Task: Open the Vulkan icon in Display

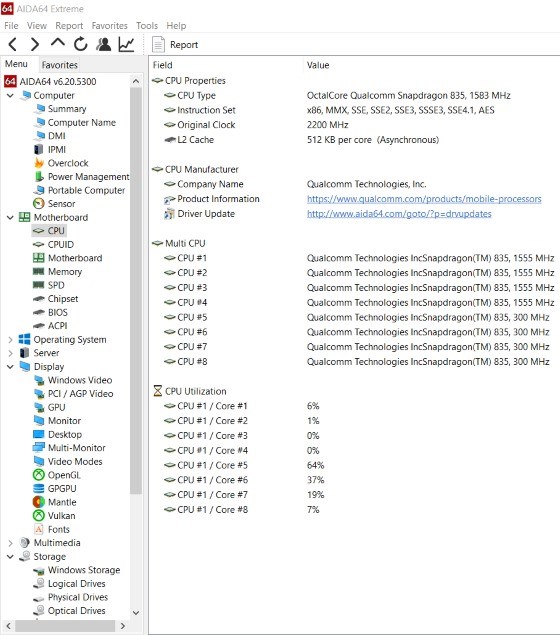Action: click(x=38, y=516)
